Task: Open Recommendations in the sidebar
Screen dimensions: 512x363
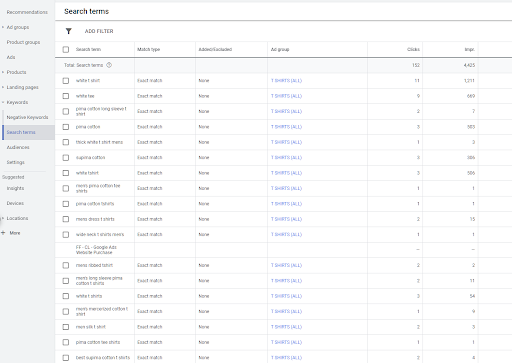Action: coord(27,12)
